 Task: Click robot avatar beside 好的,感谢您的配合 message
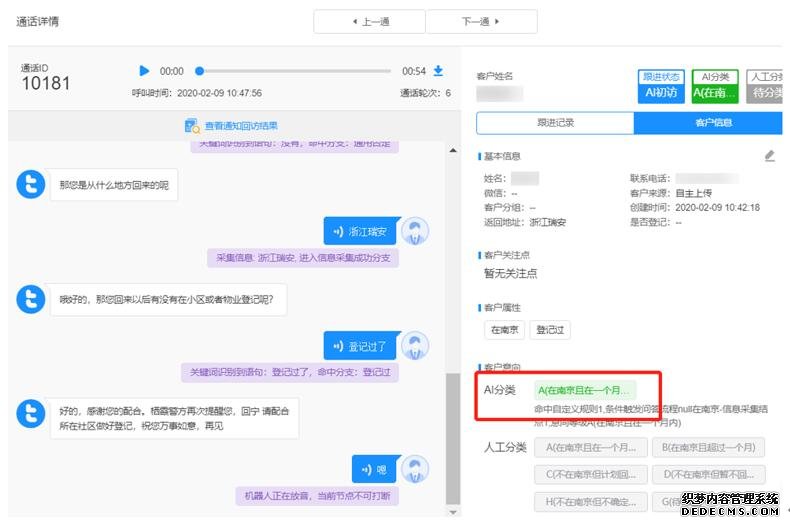(x=31, y=414)
